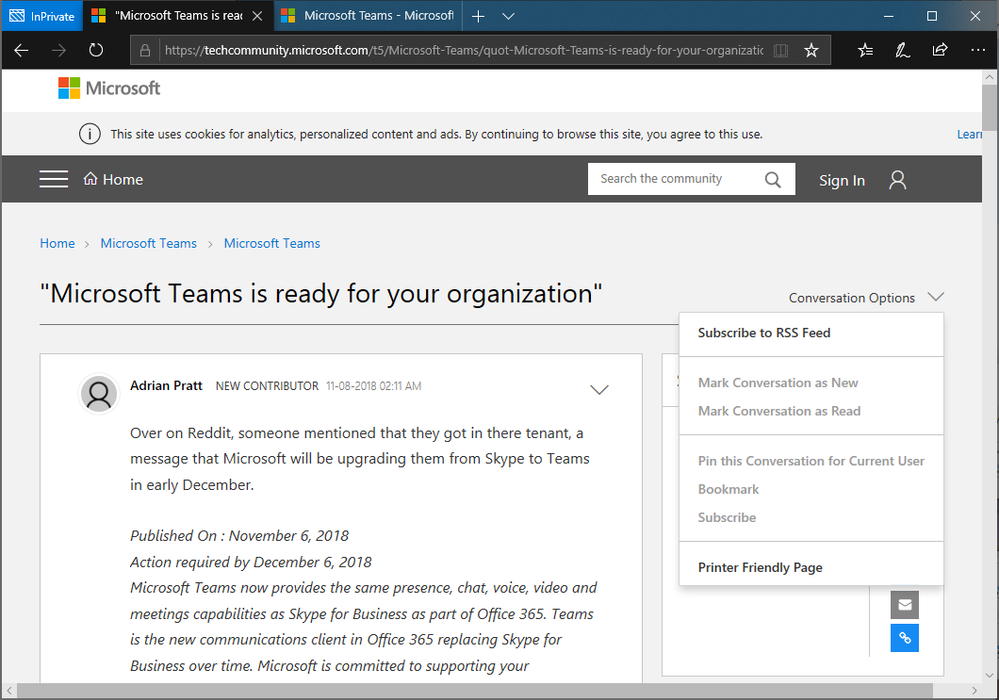
Task: Copy link with the blue link icon
Action: pyautogui.click(x=905, y=638)
